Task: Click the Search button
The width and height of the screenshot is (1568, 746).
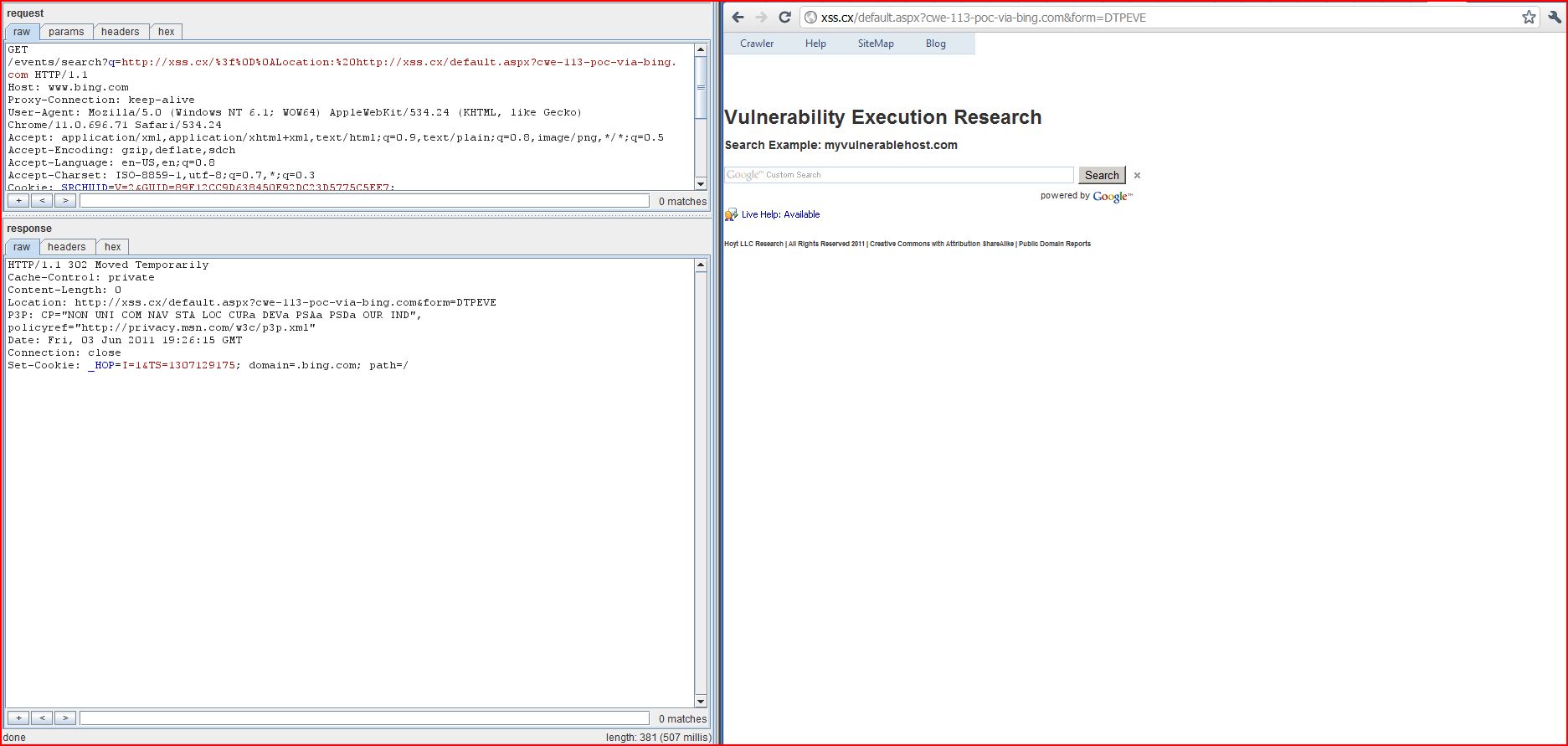Action: pyautogui.click(x=1102, y=175)
